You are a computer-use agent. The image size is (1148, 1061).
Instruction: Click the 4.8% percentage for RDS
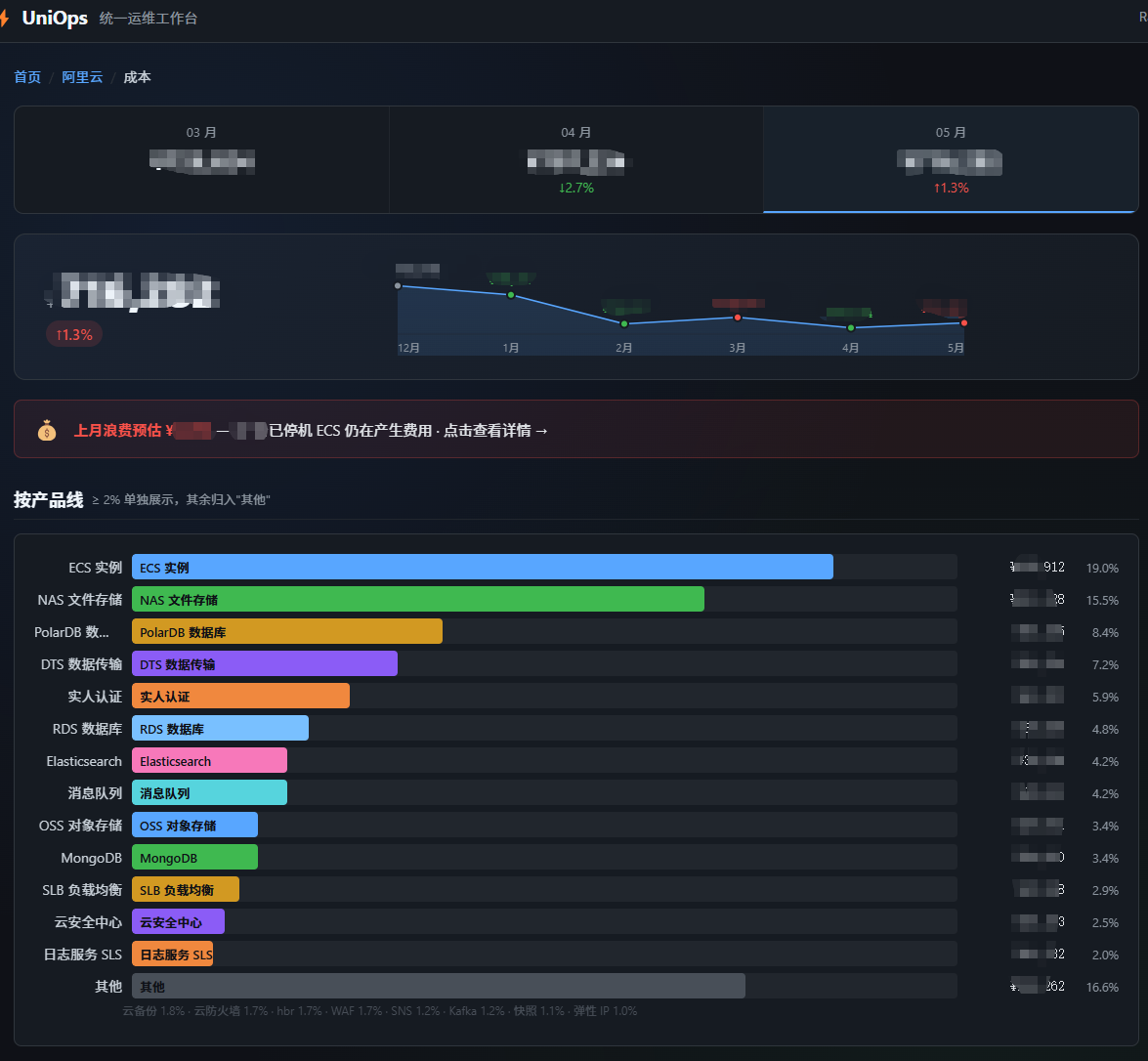[1105, 729]
